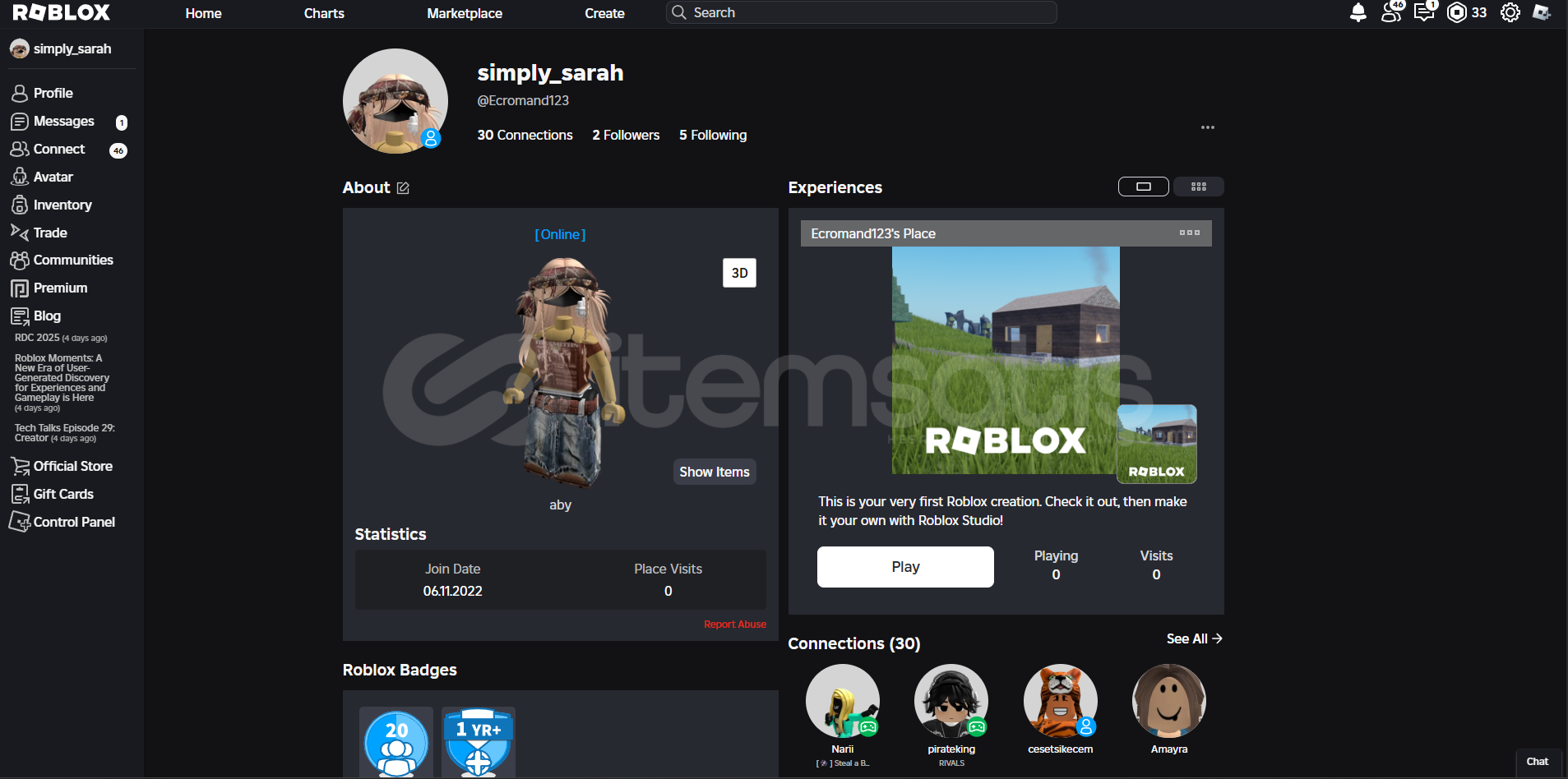Viewport: 1568px width, 779px height.
Task: Open the notifications bell icon
Action: point(1358,12)
